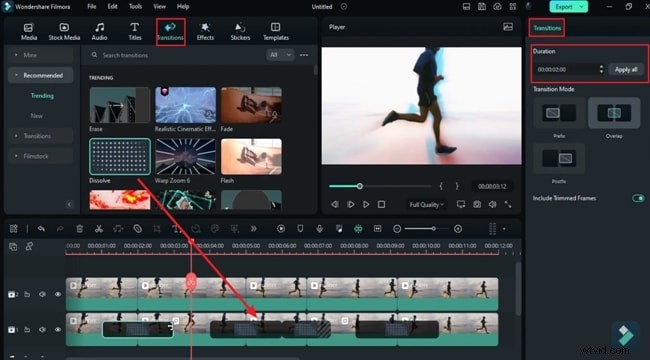
Task: Click the crop tool icon
Action: [x=157, y=229]
